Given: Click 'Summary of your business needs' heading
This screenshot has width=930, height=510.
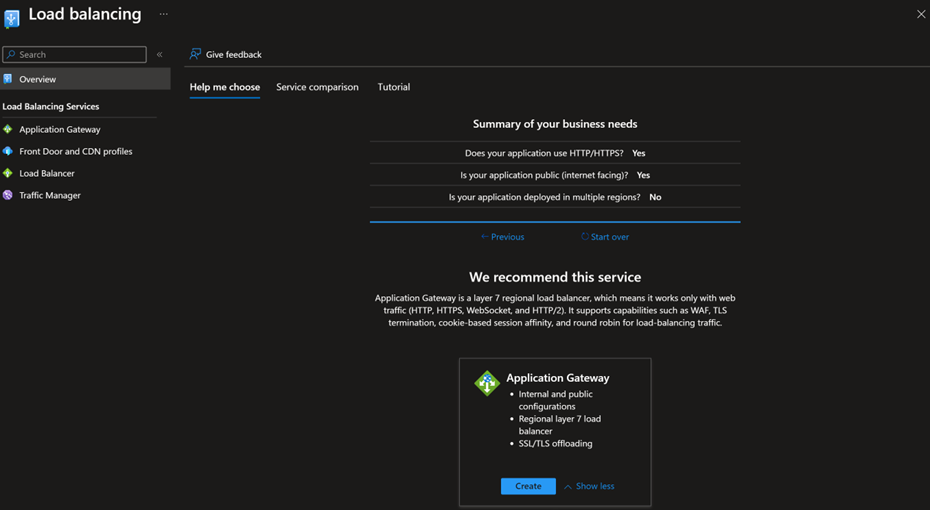Looking at the screenshot, I should (555, 124).
